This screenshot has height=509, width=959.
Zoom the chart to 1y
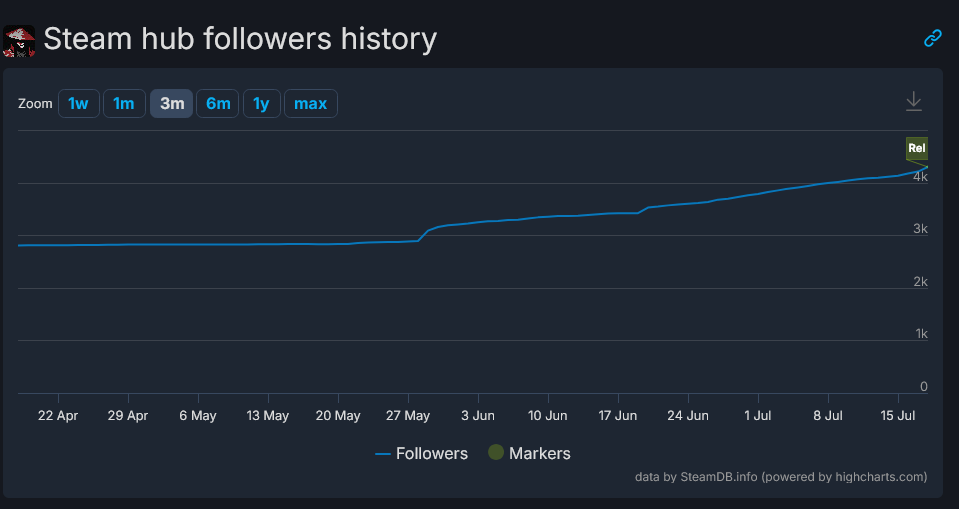pos(261,103)
